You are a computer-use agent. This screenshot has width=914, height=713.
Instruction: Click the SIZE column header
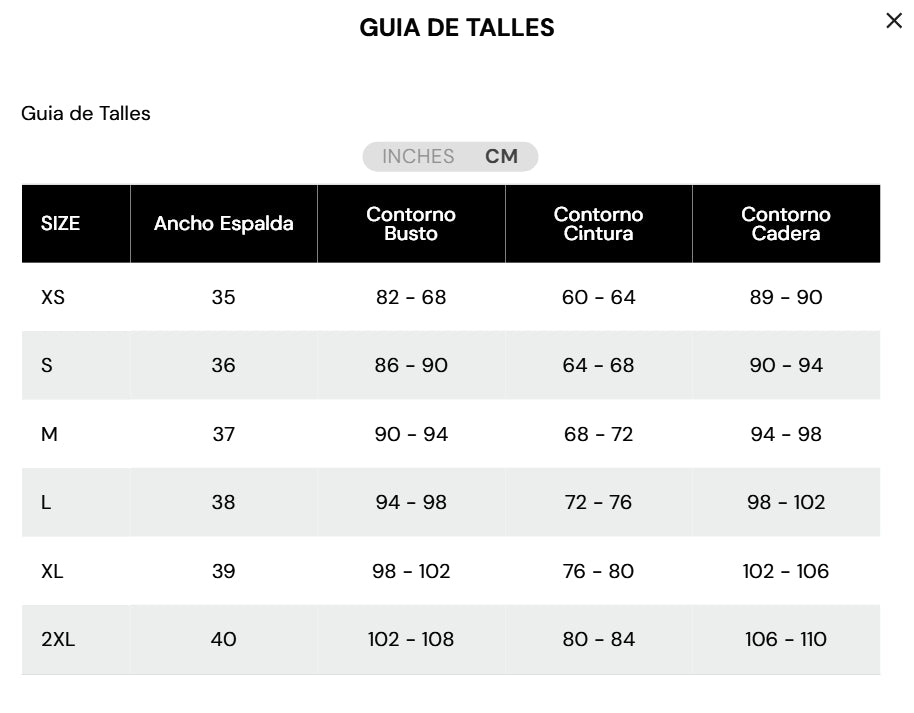pyautogui.click(x=60, y=224)
